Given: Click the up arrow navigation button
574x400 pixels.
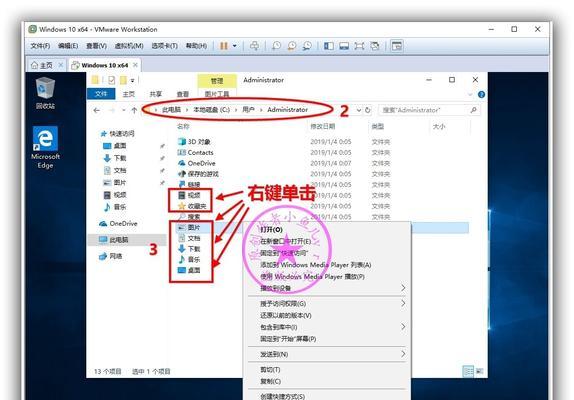Looking at the screenshot, I should tap(134, 110).
